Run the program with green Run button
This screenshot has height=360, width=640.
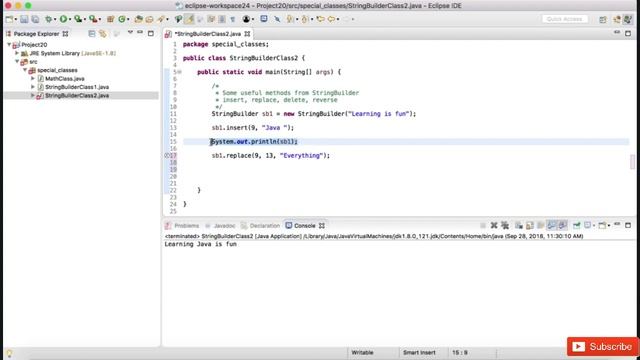click(63, 19)
